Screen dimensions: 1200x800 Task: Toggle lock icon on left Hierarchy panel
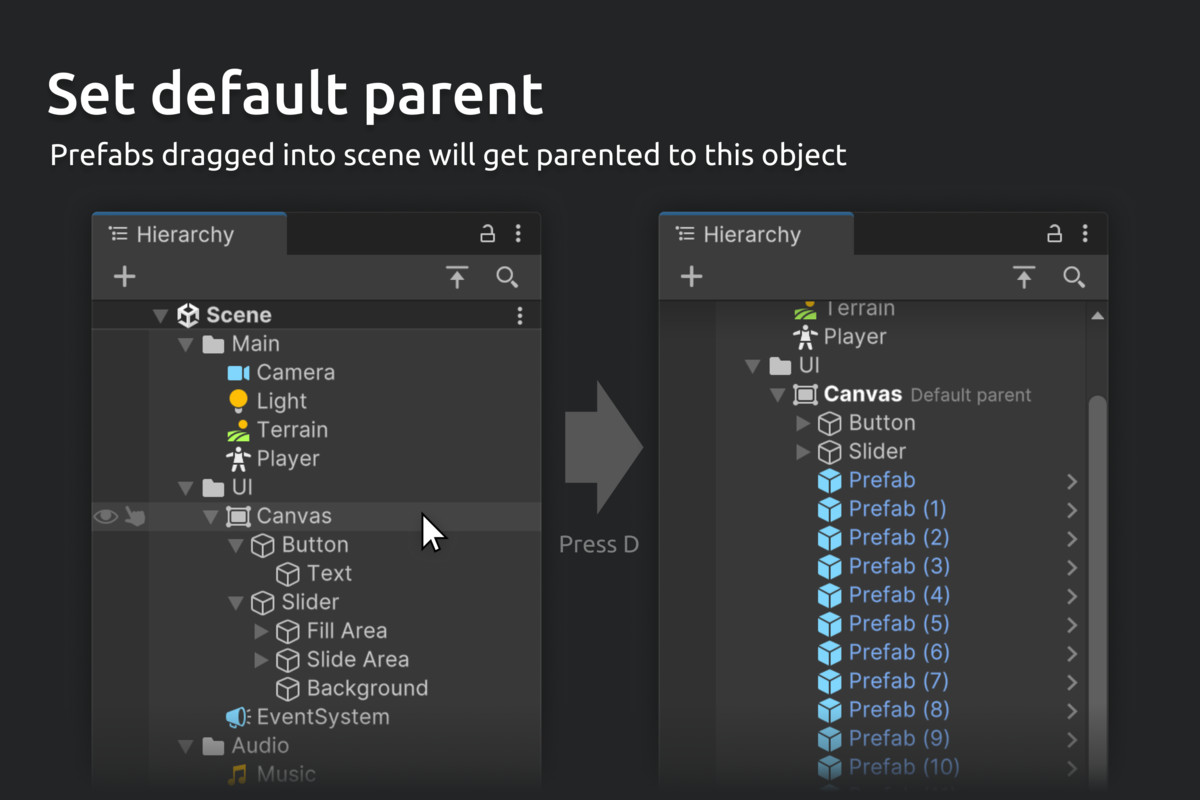click(x=488, y=234)
